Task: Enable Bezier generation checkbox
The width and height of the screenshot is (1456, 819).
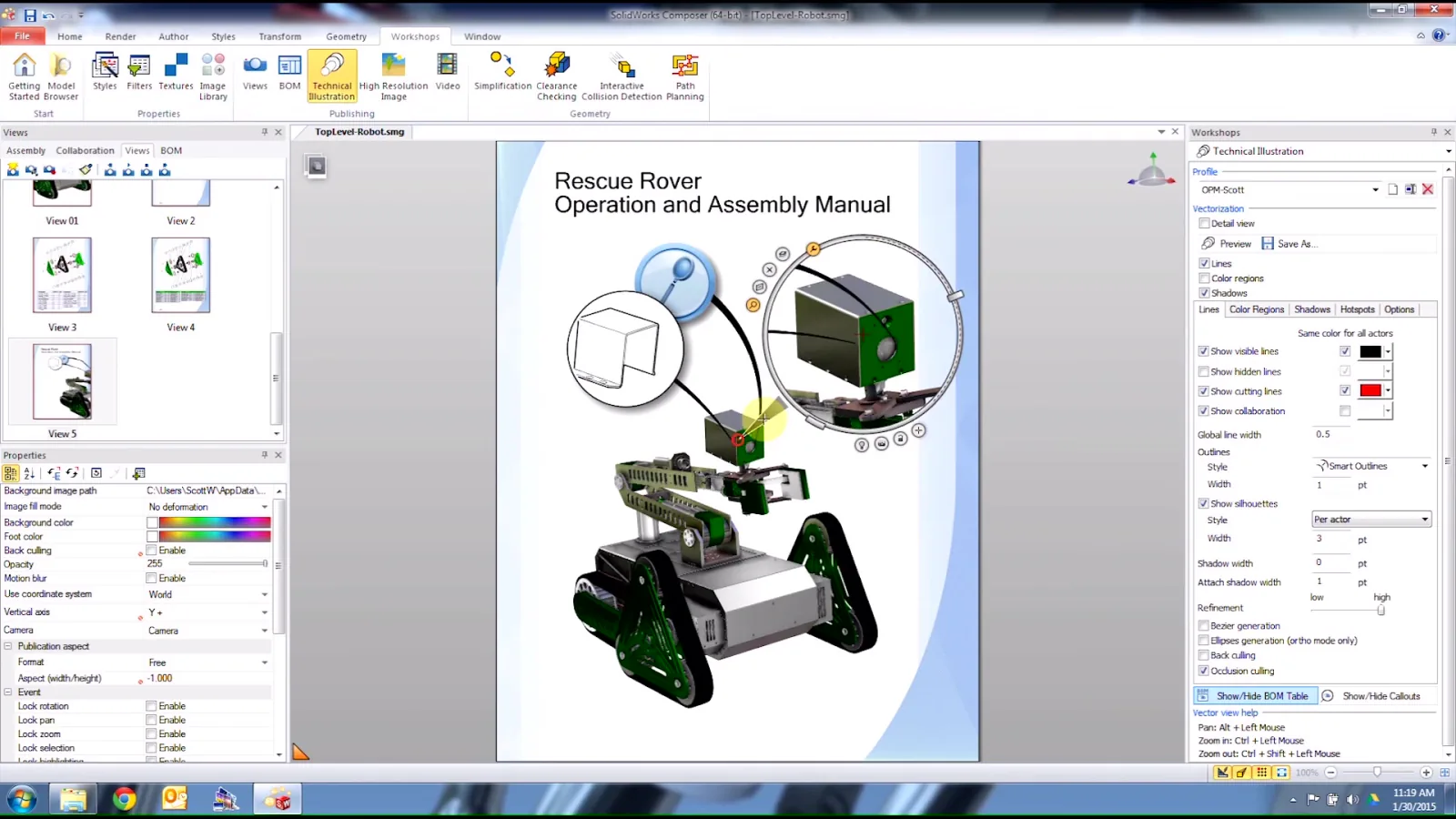Action: (1204, 626)
